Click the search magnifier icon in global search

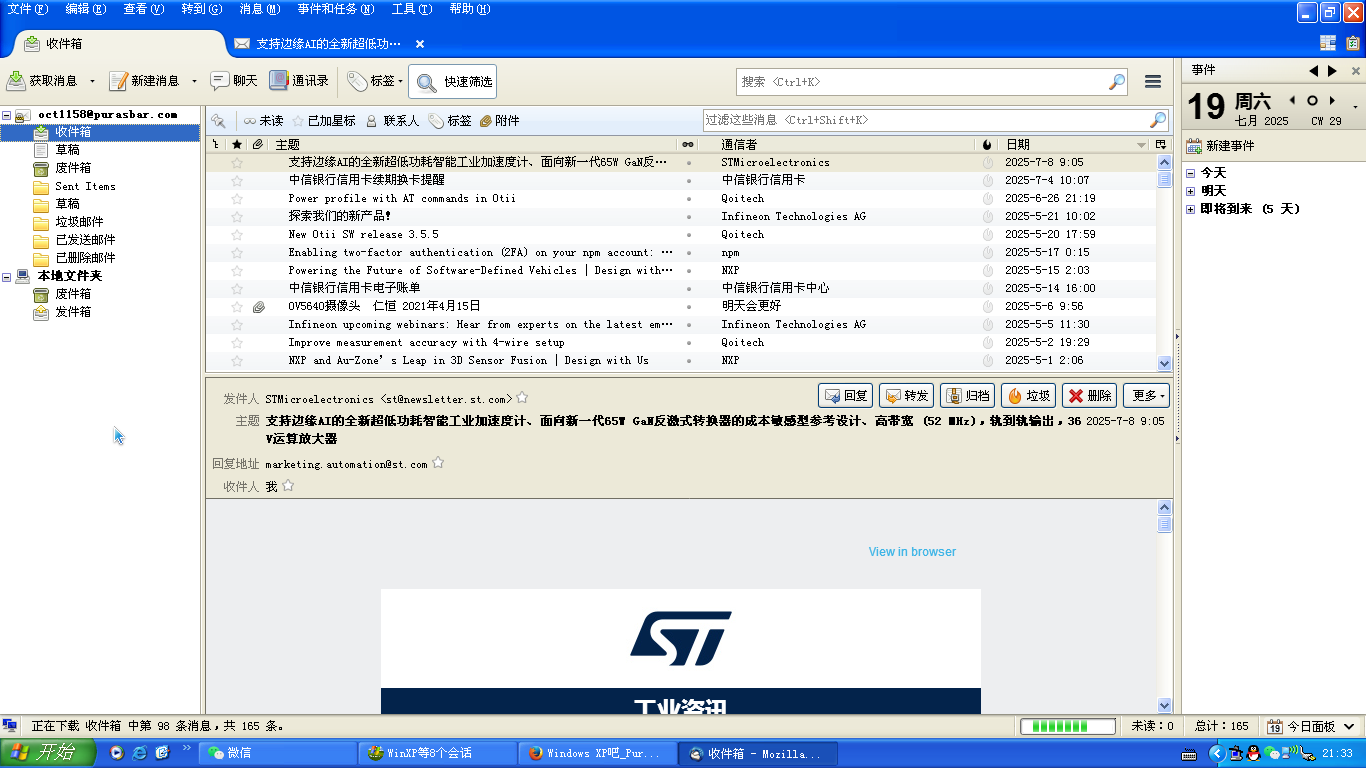coord(1117,82)
